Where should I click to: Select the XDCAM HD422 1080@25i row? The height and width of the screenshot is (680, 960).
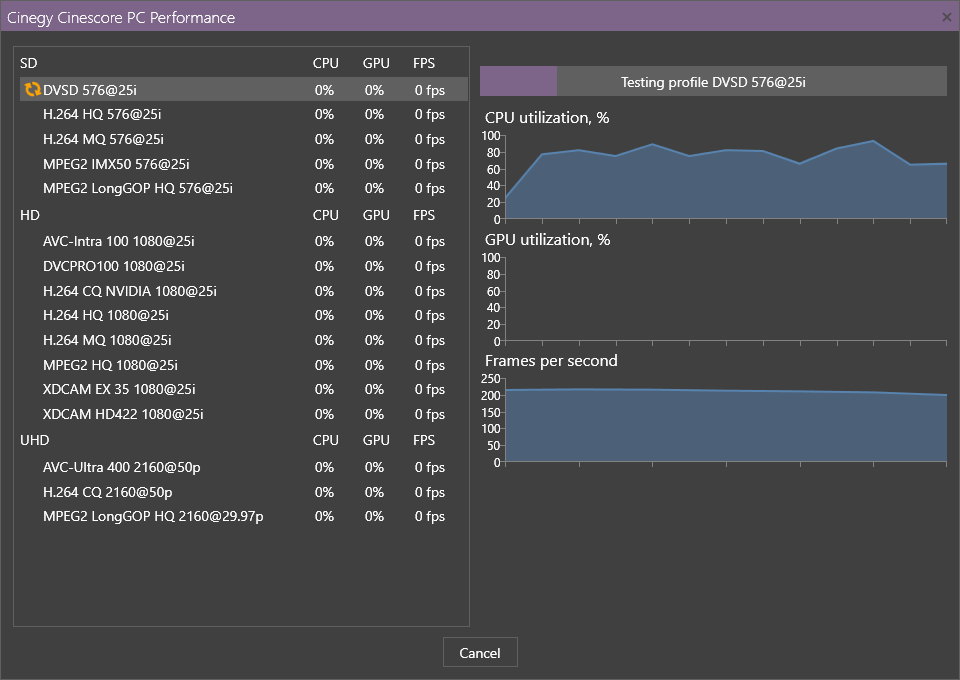tap(244, 414)
